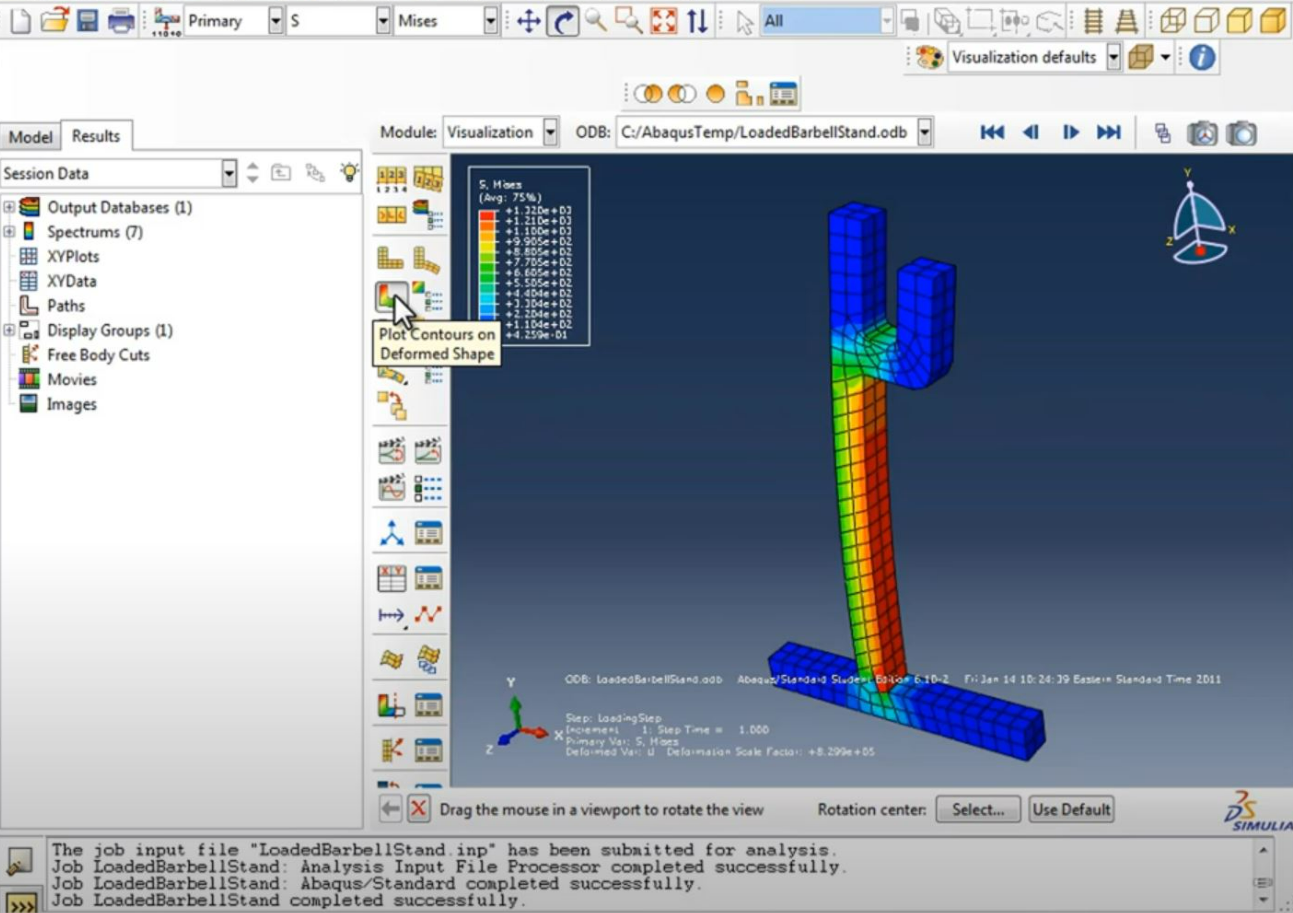Switch to Filled render style

1240,21
